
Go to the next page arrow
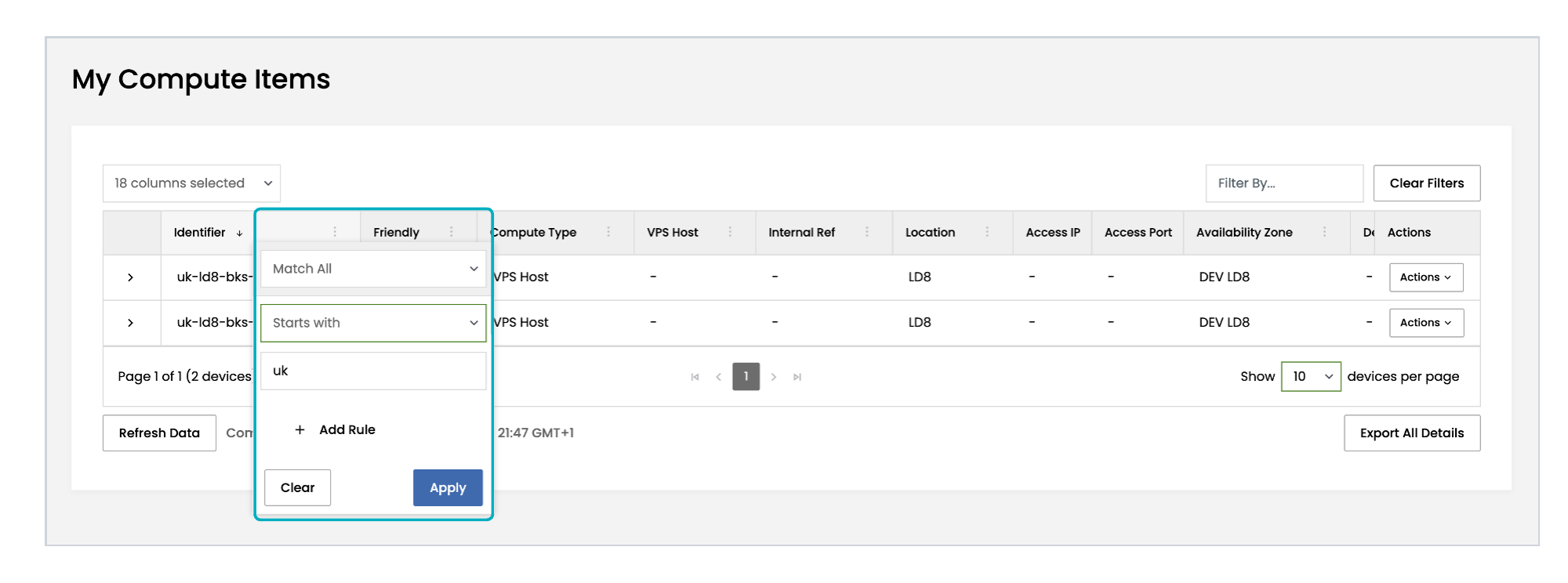click(774, 377)
